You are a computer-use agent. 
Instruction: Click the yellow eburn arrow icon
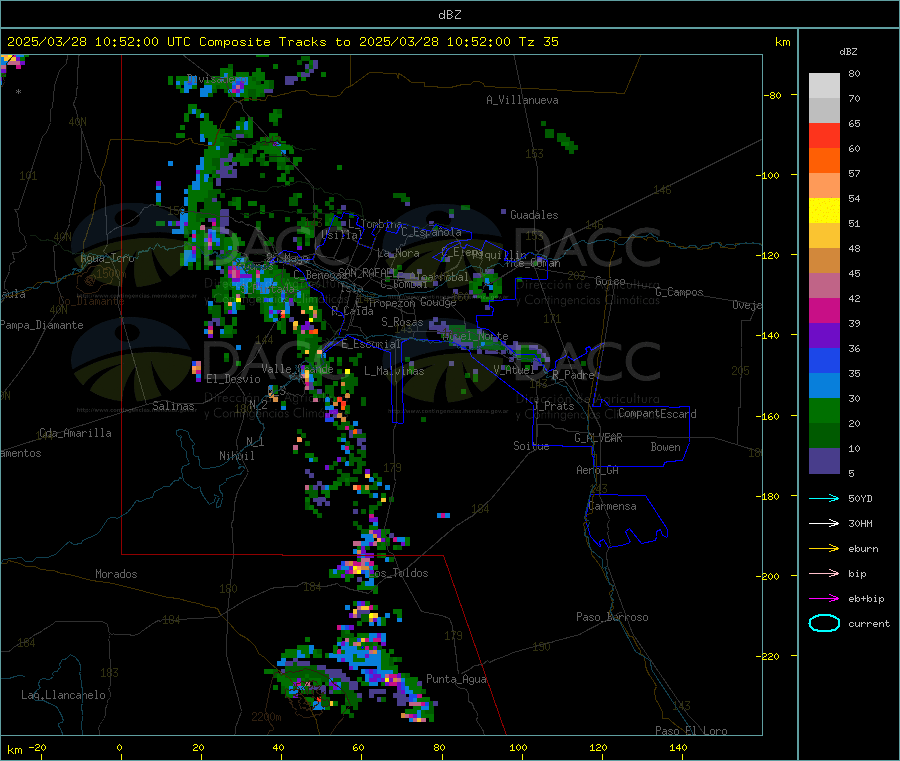(x=824, y=549)
